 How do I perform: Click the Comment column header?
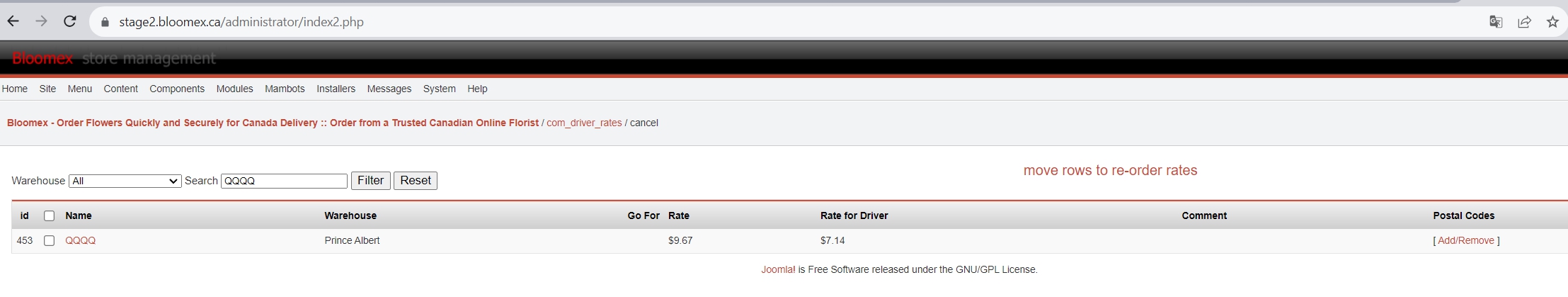coord(1204,215)
